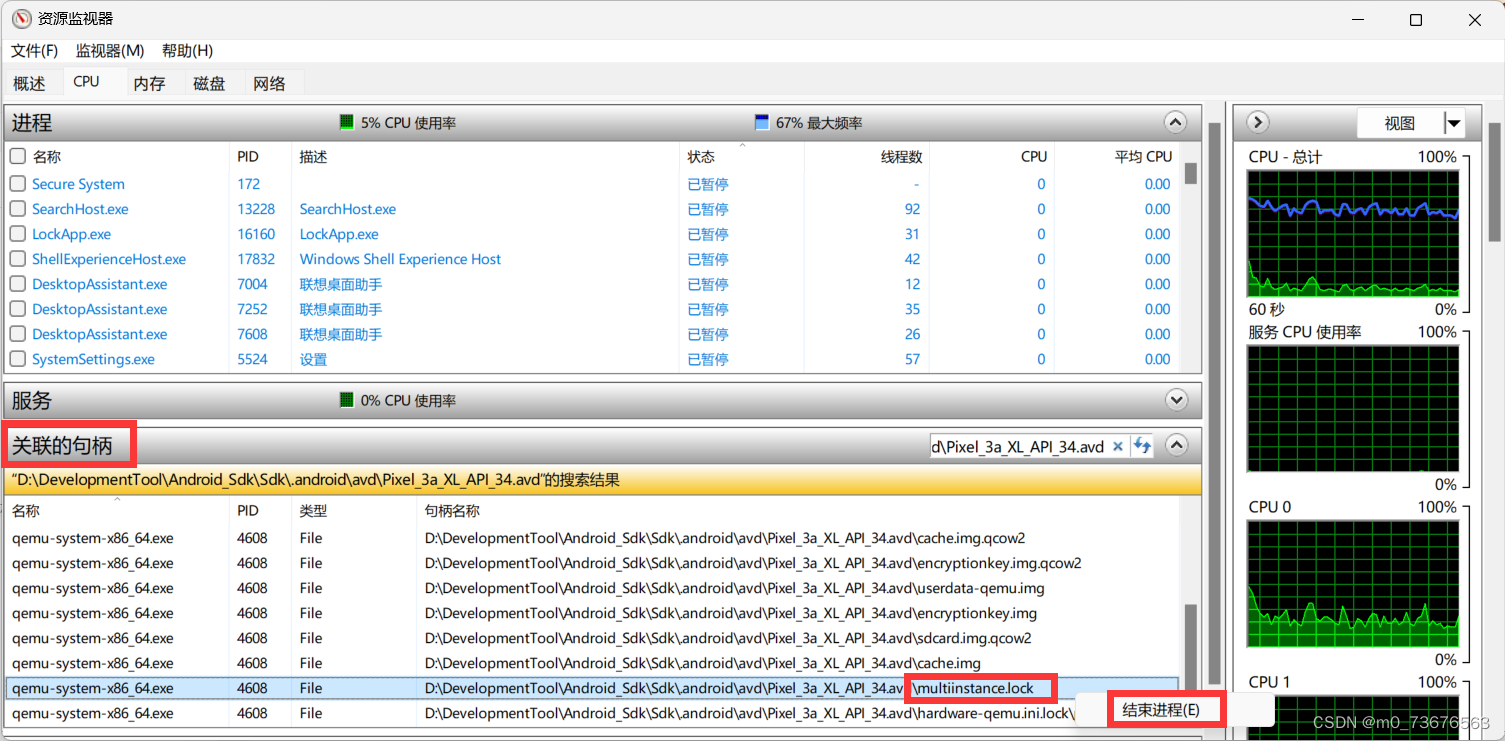Switch to the 概述 tab
Image resolution: width=1505 pixels, height=741 pixels.
pyautogui.click(x=30, y=84)
